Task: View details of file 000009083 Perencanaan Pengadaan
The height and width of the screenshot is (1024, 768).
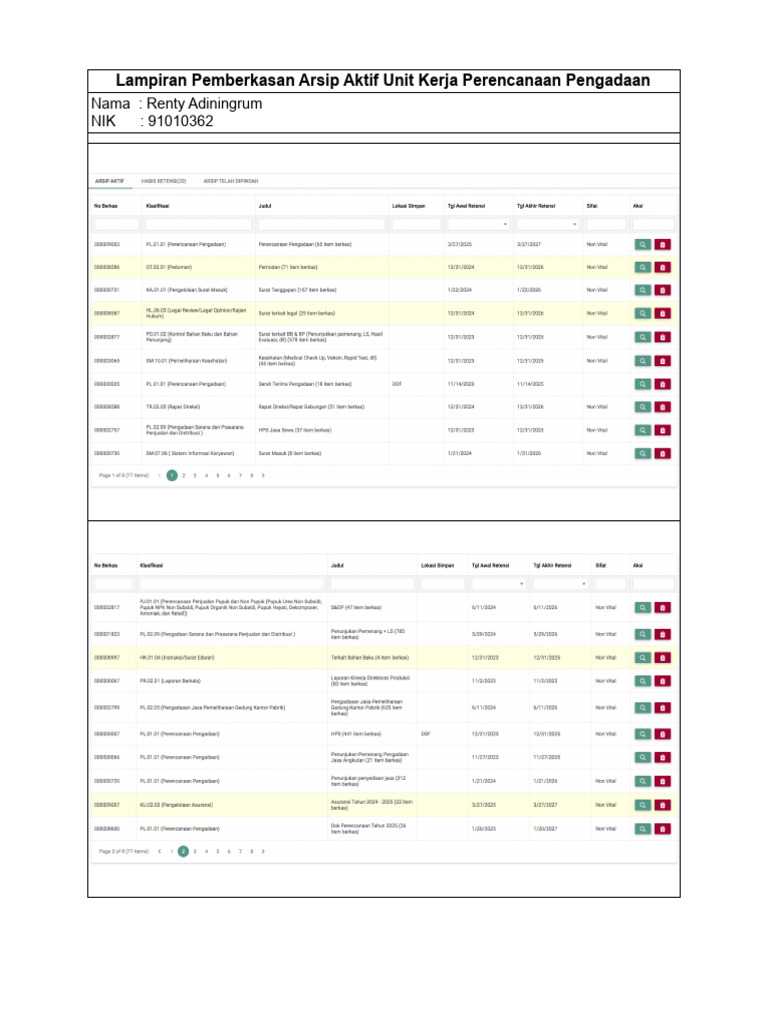Action: 642,244
